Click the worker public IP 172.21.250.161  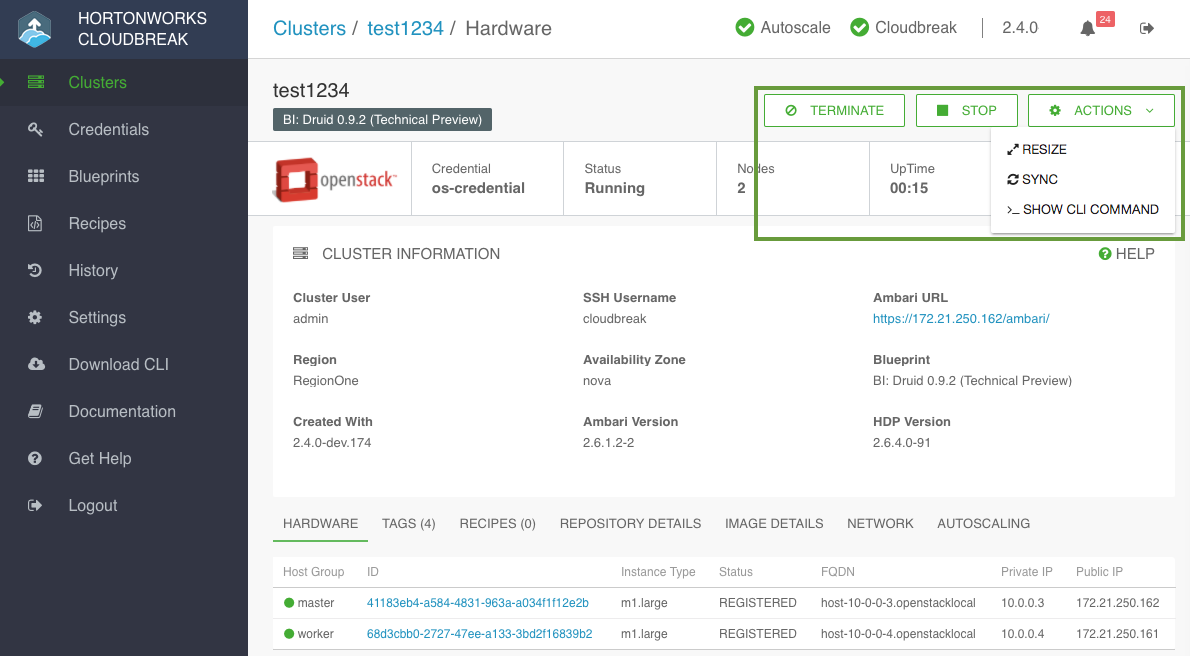coord(1117,634)
